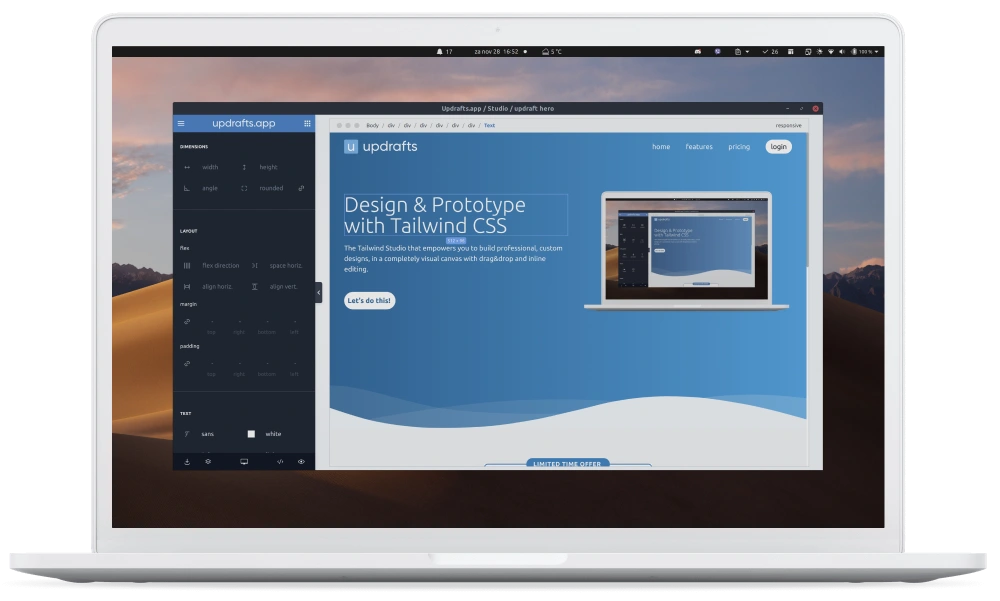Click the link icon next to rounded

pyautogui.click(x=301, y=188)
